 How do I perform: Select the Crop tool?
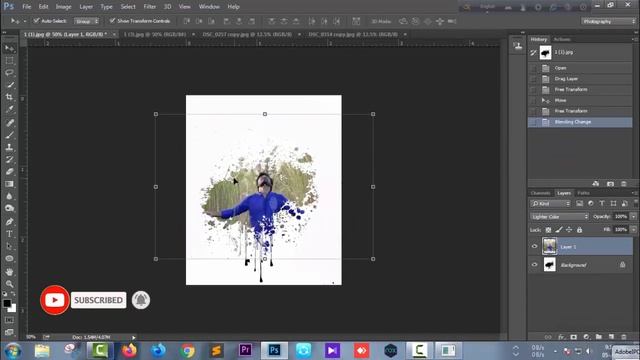tap(9, 97)
